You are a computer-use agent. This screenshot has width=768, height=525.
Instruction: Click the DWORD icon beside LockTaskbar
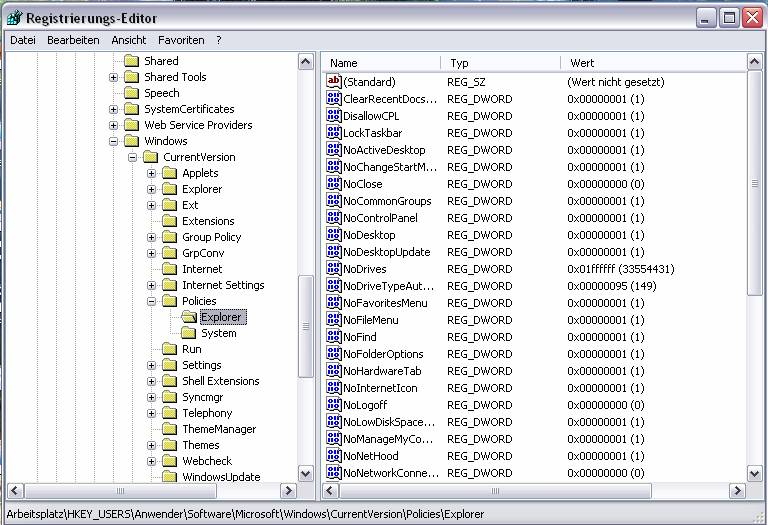point(334,132)
